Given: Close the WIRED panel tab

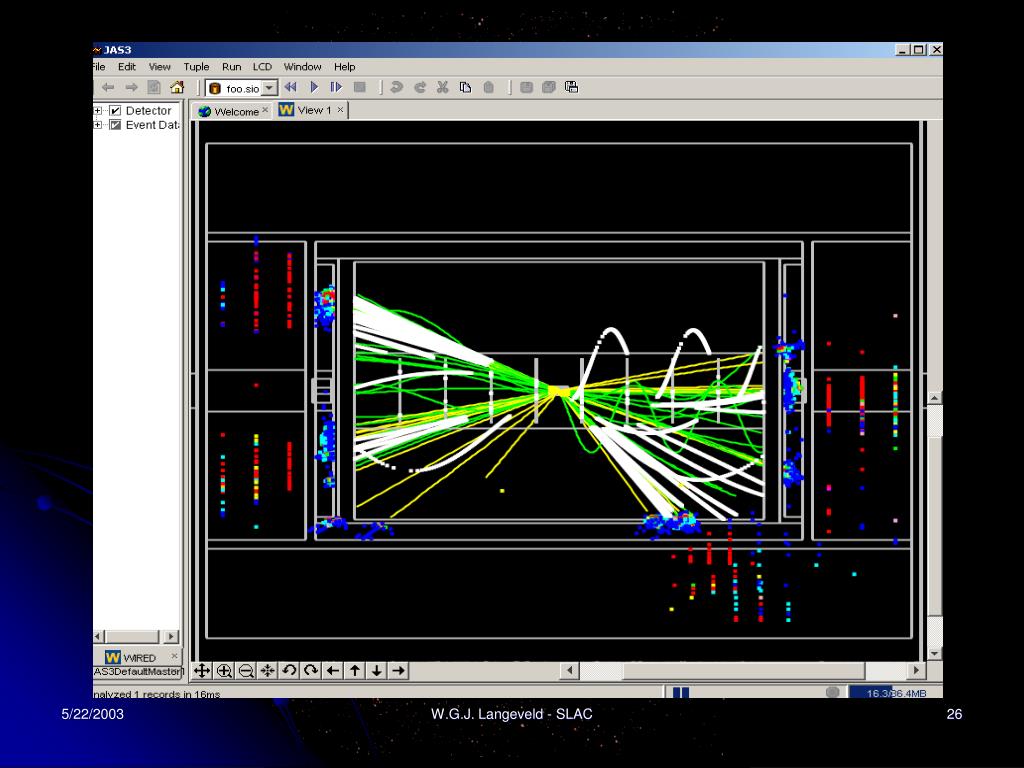Looking at the screenshot, I should [x=174, y=655].
